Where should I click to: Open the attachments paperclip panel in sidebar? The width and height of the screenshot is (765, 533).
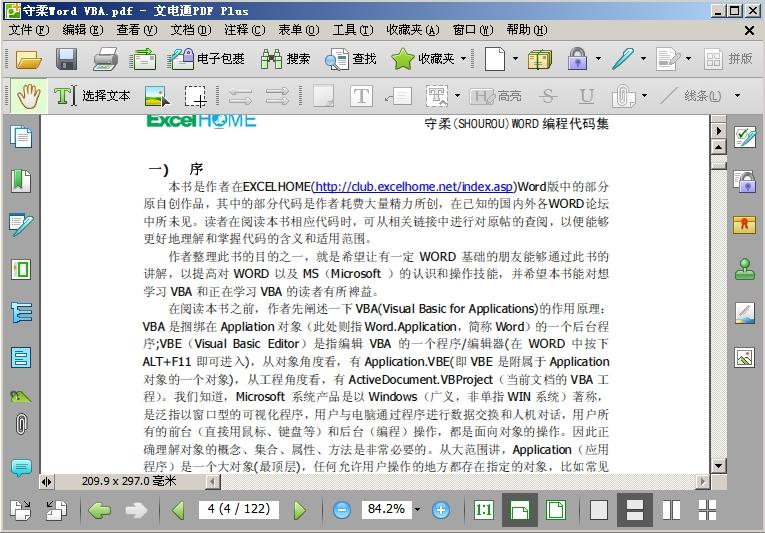click(x=21, y=424)
